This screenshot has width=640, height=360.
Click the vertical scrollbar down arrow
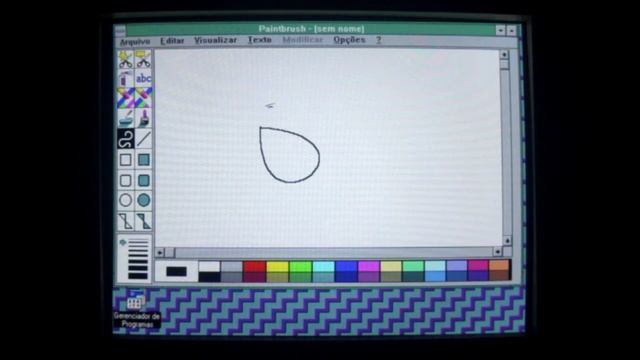point(506,241)
